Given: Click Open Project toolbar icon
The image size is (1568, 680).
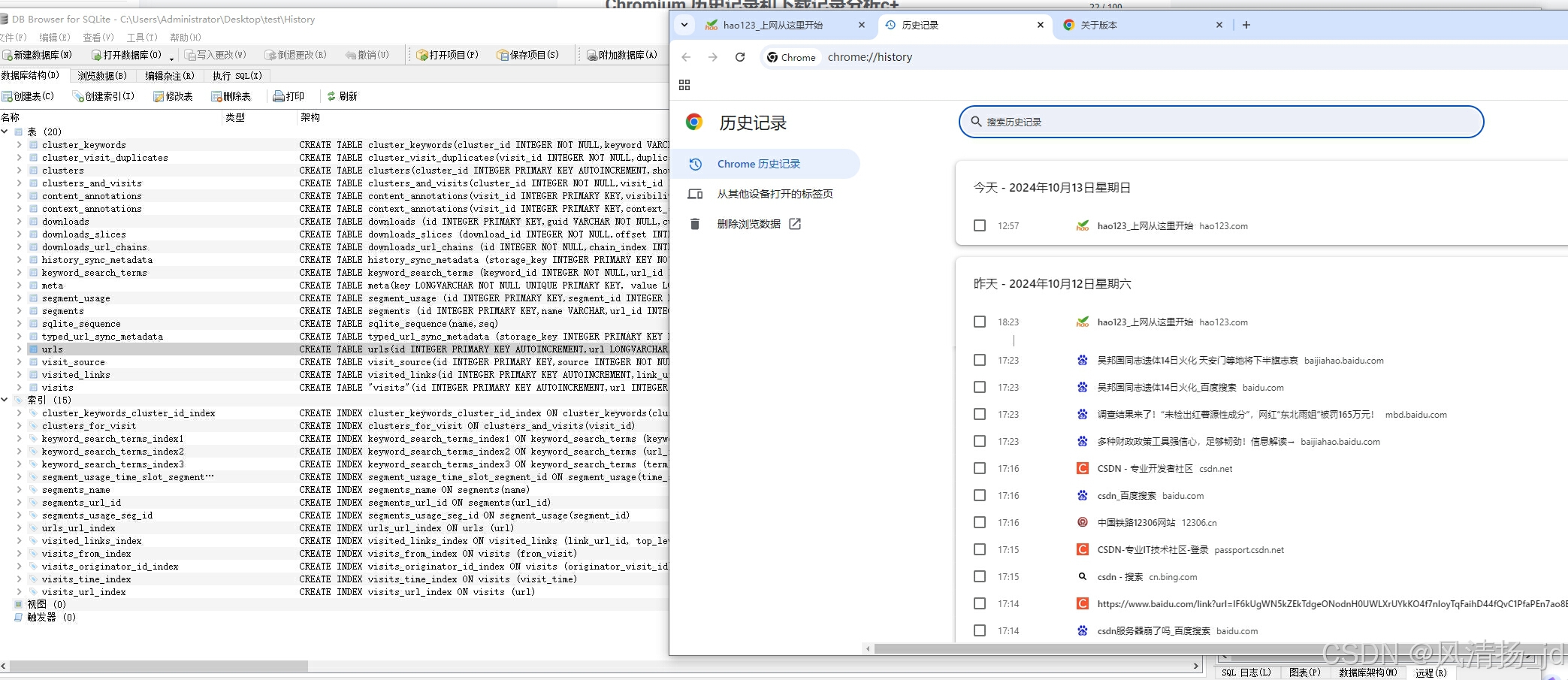Looking at the screenshot, I should tap(422, 55).
